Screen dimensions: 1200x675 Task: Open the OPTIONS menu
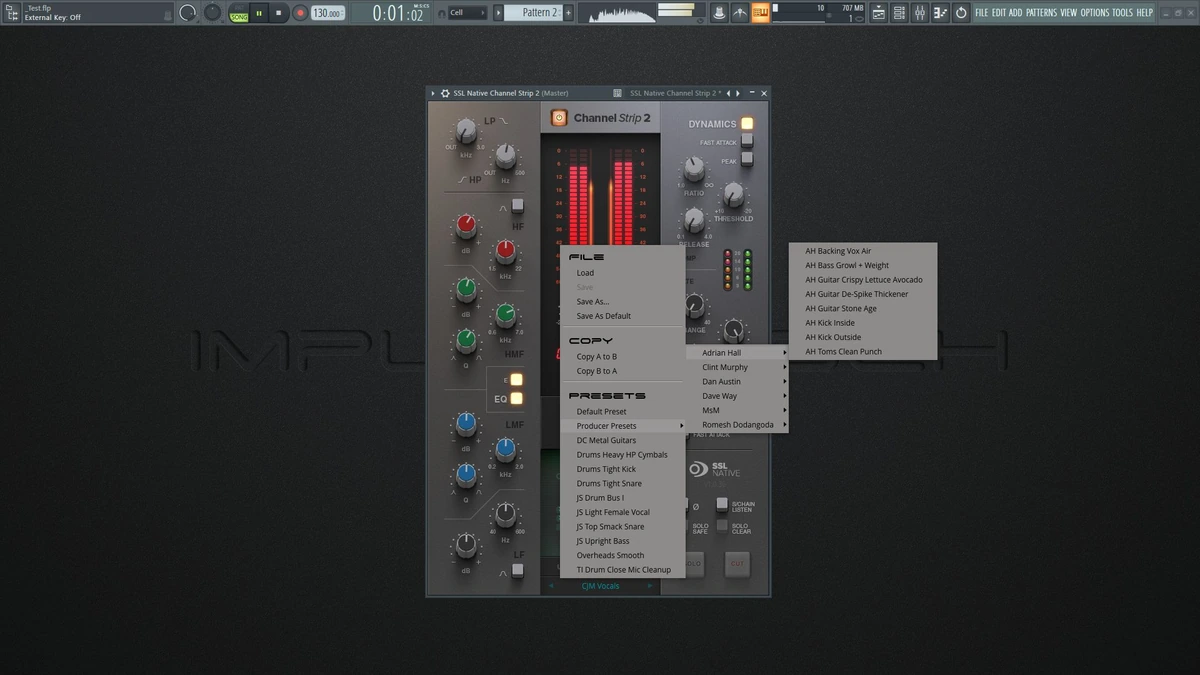point(1095,13)
